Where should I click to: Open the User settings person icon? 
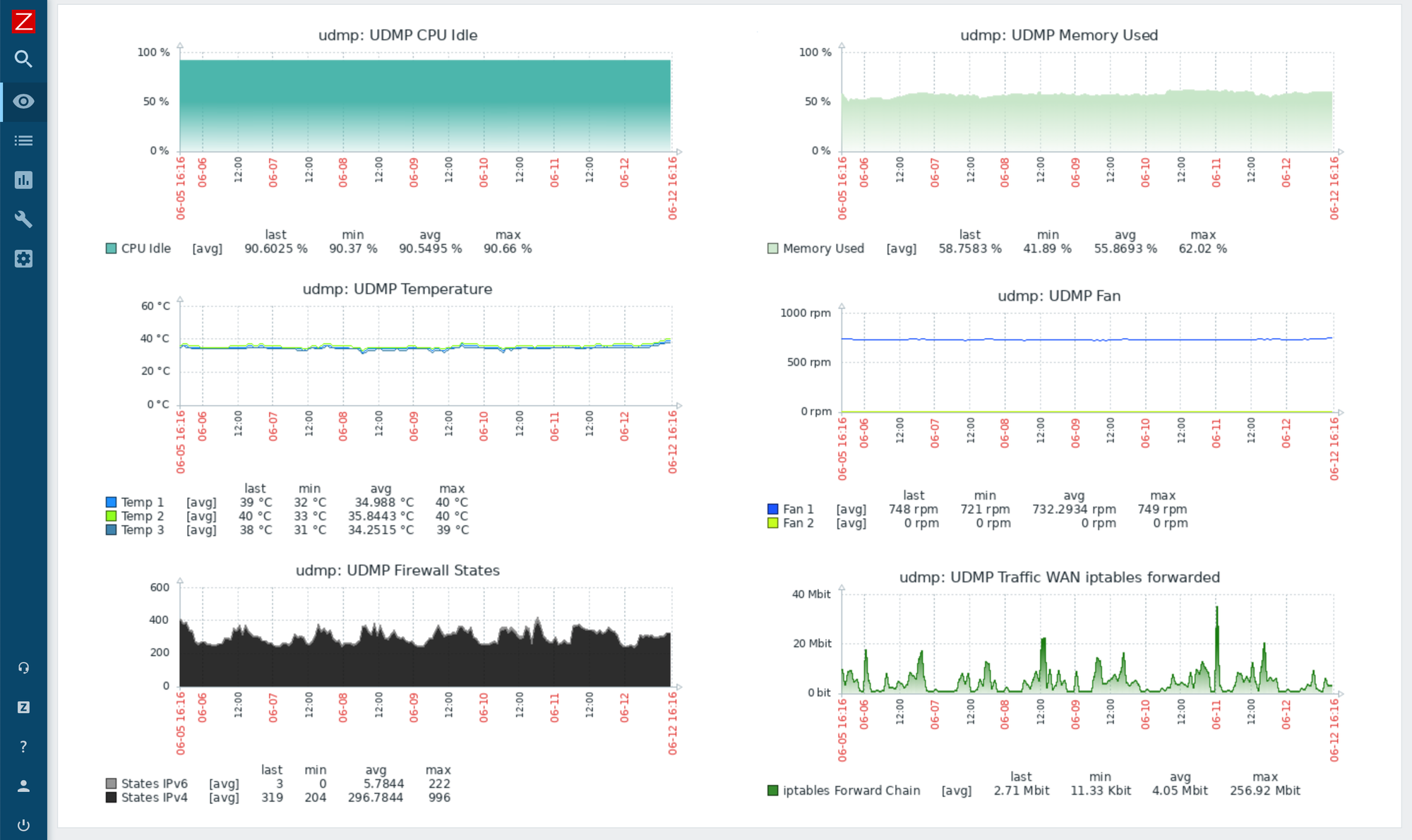23,786
